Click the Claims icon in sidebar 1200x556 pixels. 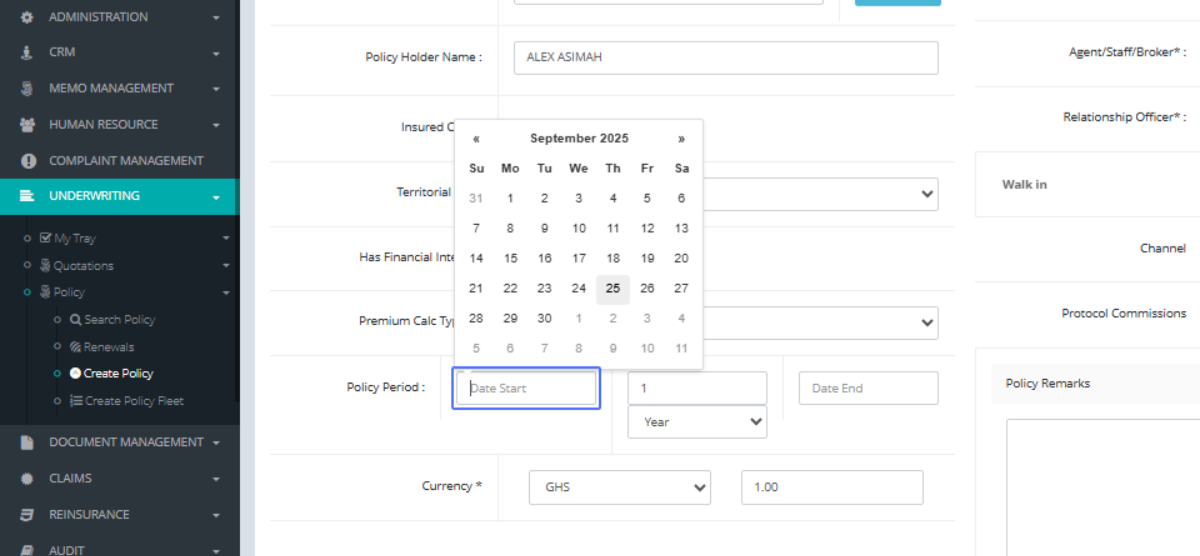[27, 479]
